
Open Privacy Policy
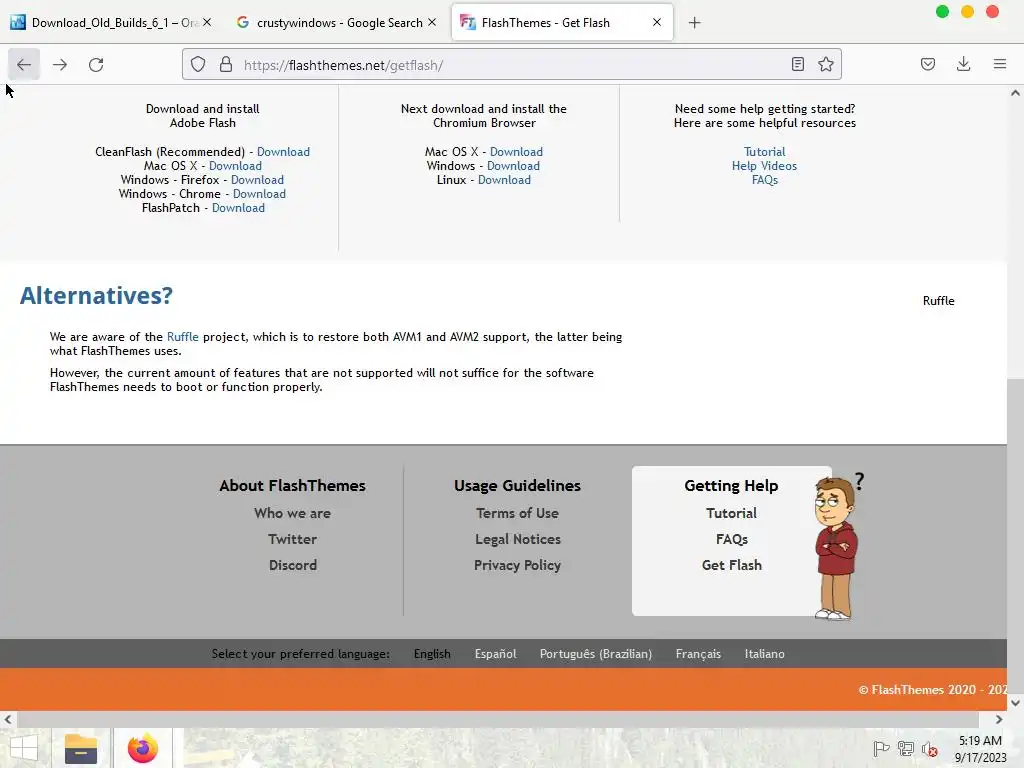(517, 566)
